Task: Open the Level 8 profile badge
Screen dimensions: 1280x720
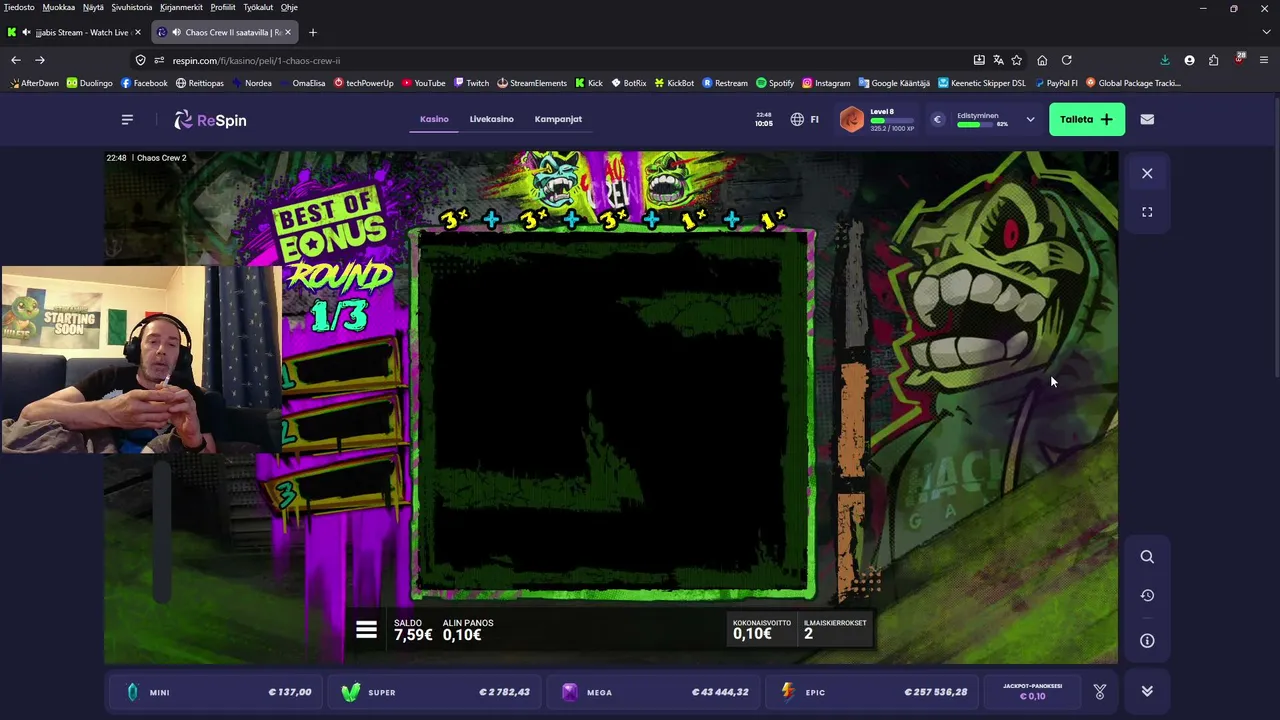Action: pos(852,120)
